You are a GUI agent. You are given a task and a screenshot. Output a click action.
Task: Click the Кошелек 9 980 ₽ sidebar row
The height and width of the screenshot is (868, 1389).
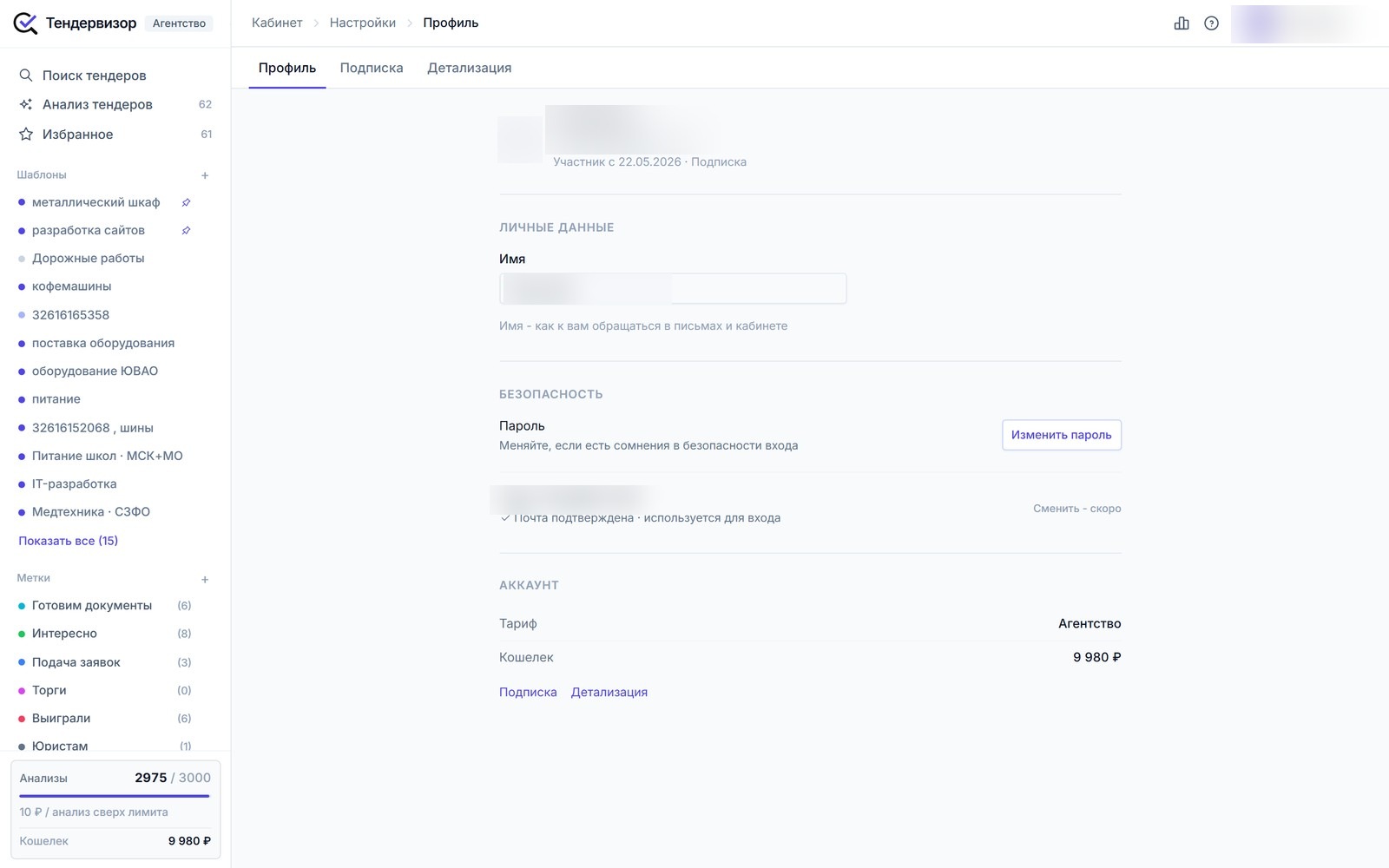click(115, 841)
